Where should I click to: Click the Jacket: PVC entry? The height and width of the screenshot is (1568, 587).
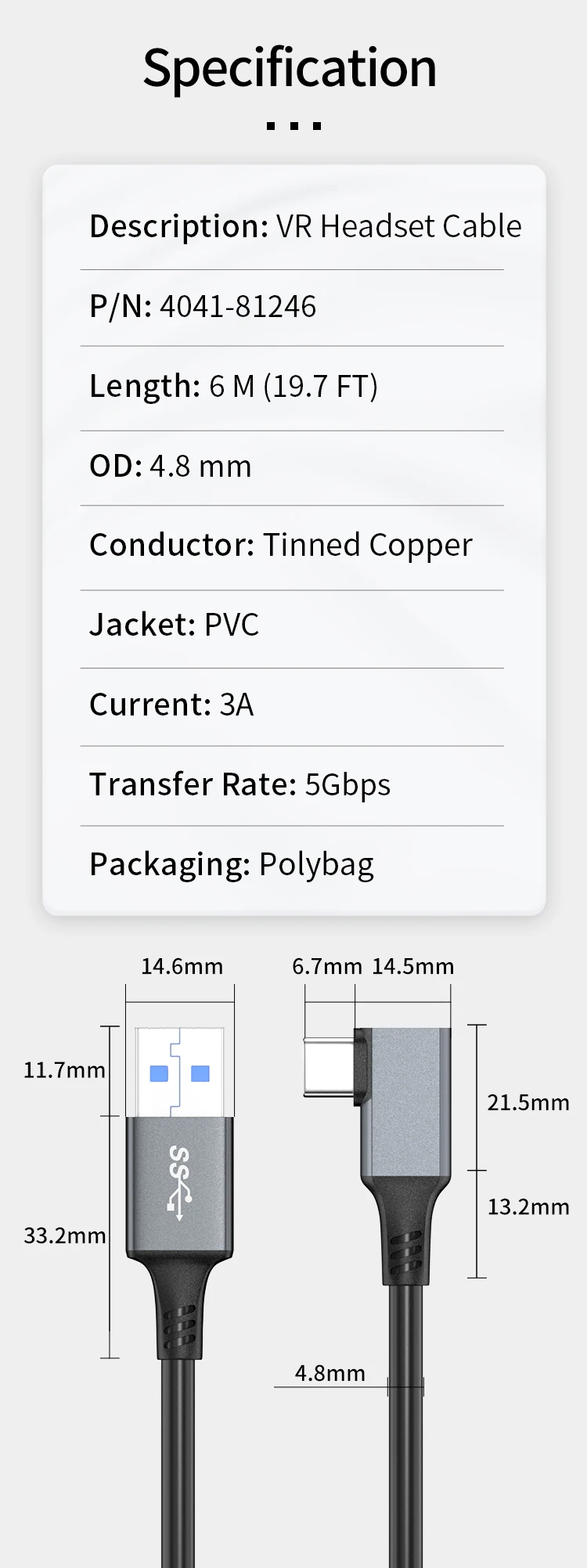point(174,625)
